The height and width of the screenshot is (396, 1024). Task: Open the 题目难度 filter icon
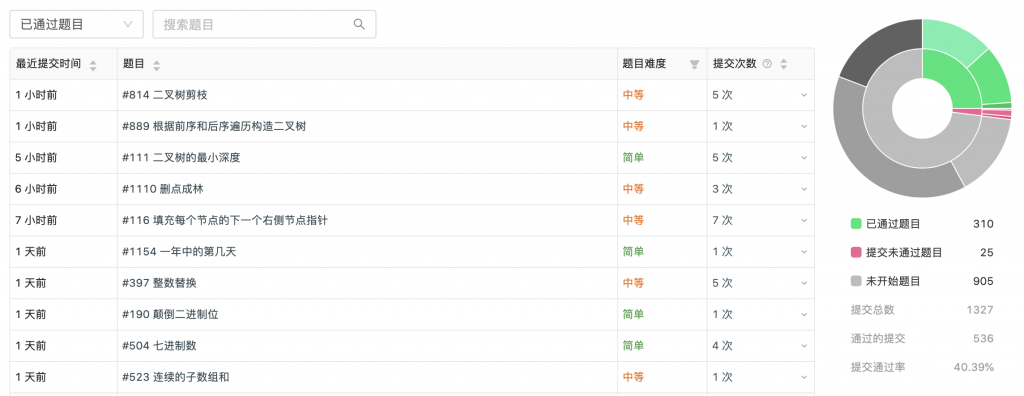694,64
